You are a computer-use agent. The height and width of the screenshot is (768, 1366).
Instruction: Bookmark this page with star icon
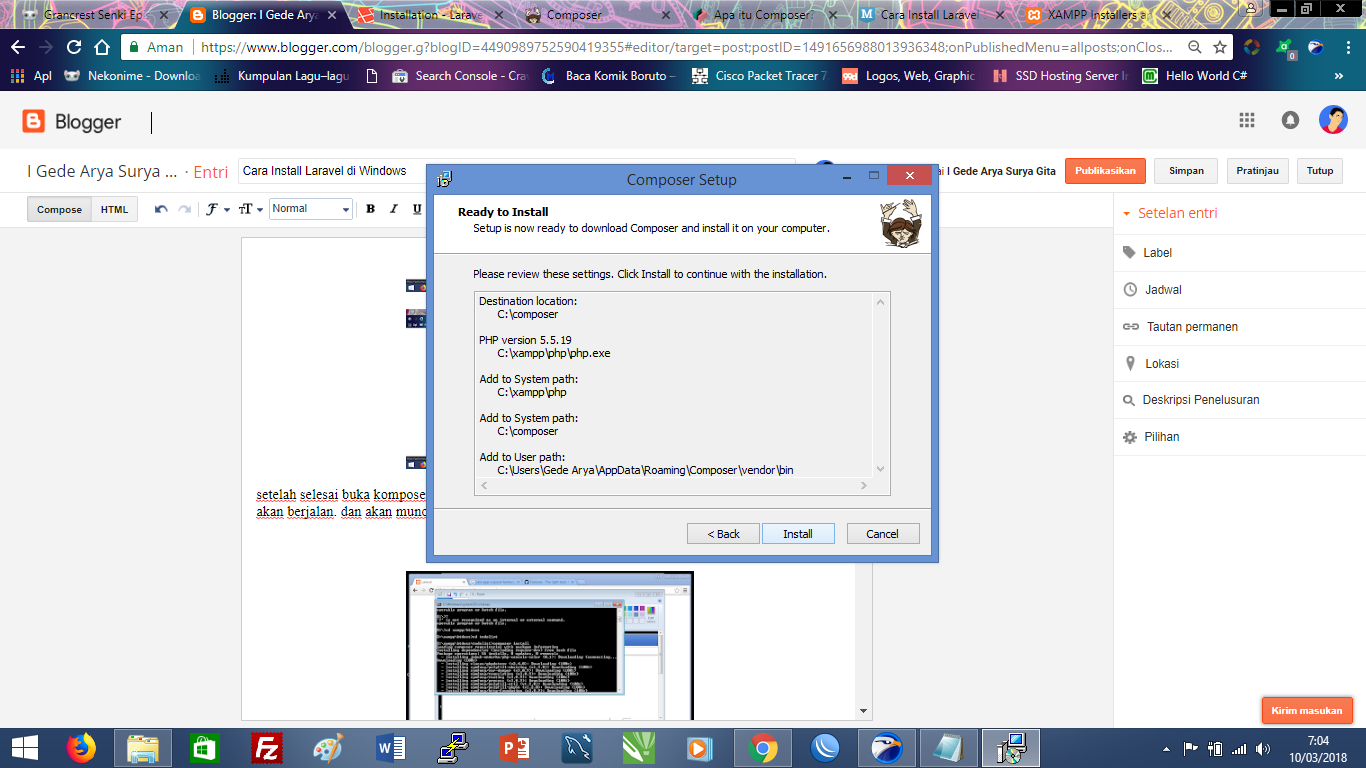(1220, 47)
